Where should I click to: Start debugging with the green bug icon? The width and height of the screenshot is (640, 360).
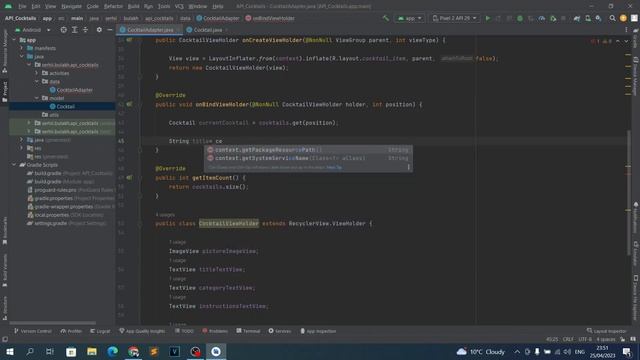pos(520,18)
